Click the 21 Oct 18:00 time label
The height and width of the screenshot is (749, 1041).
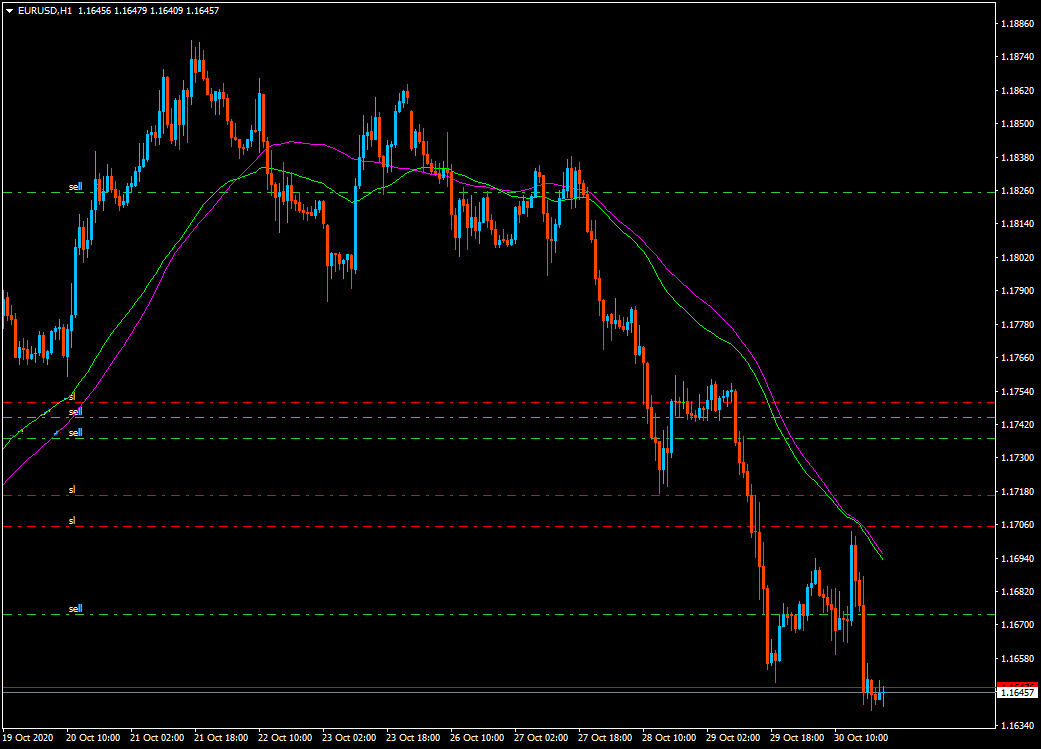(x=221, y=738)
